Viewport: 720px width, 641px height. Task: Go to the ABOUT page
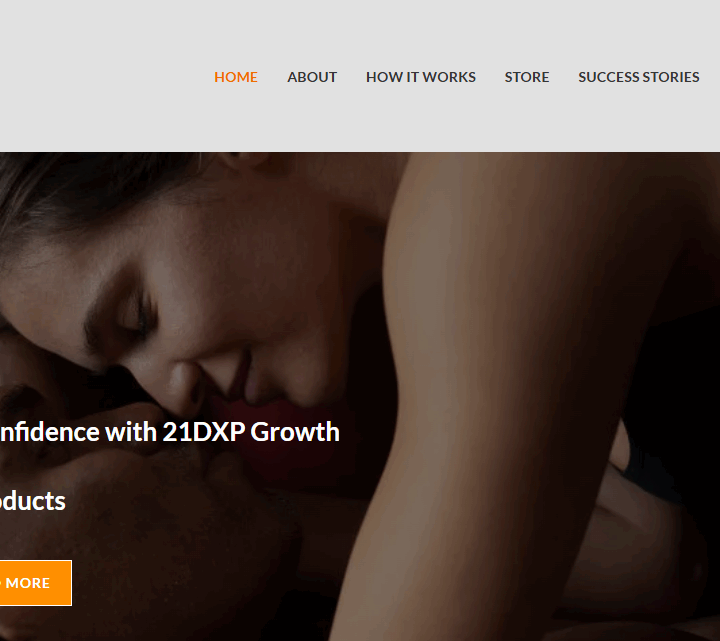tap(312, 77)
